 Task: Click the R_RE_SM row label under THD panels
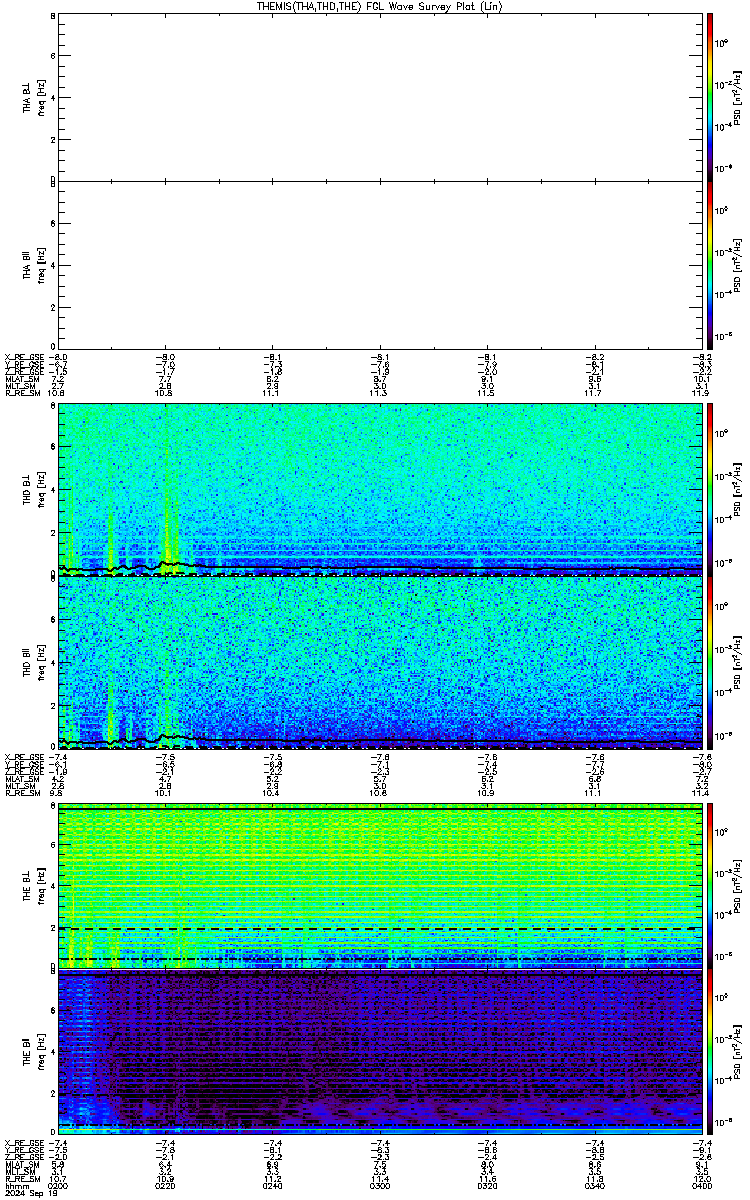pyautogui.click(x=23, y=793)
